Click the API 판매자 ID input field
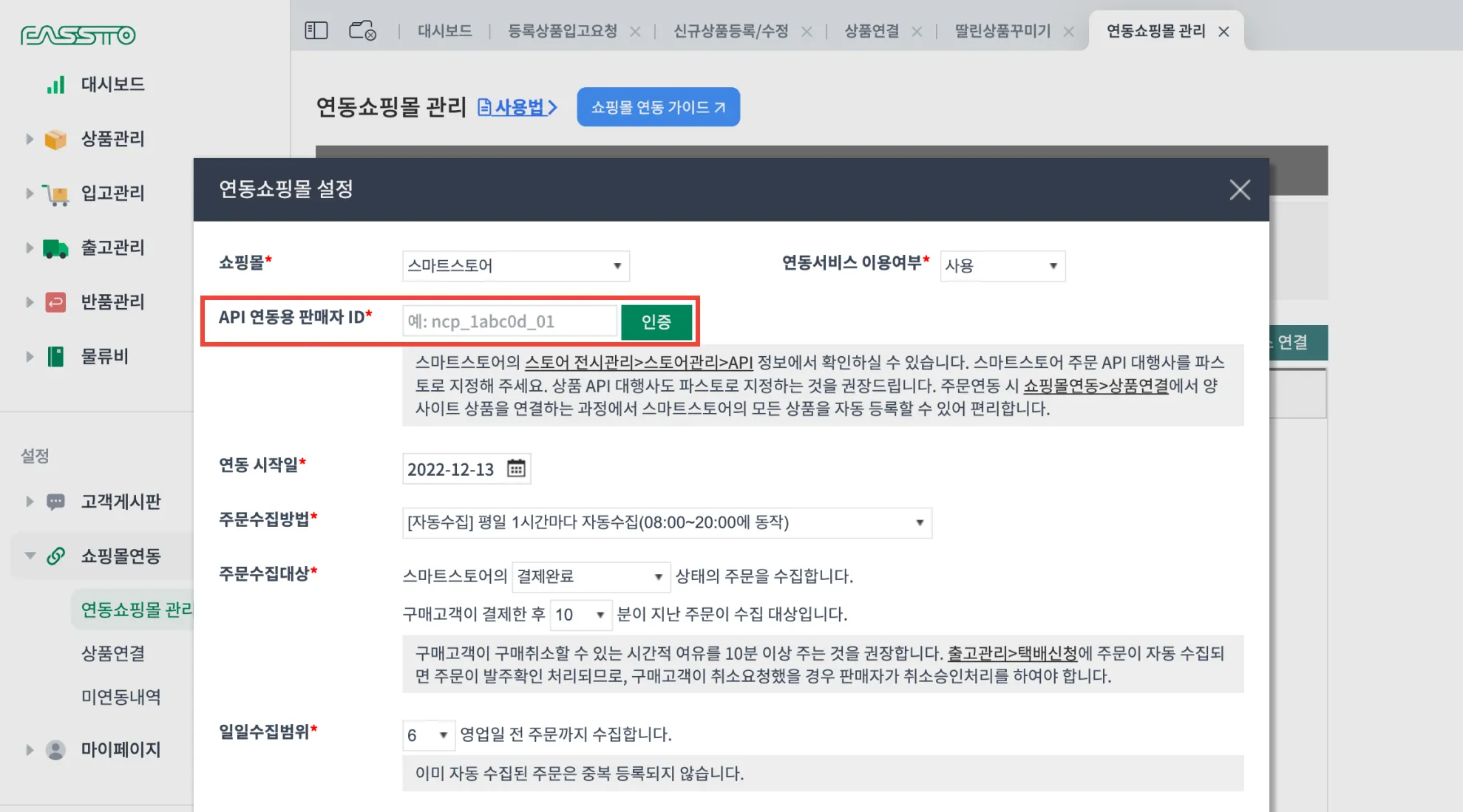 (509, 321)
